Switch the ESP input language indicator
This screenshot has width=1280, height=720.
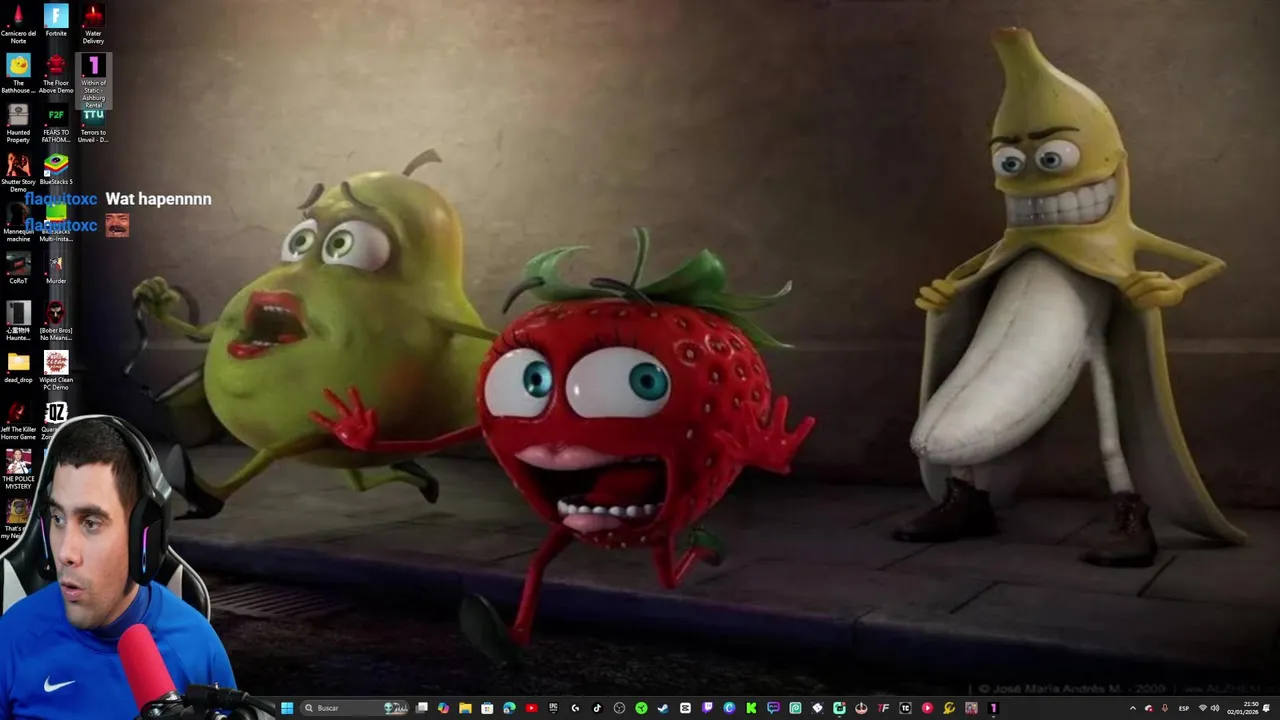coord(1184,708)
